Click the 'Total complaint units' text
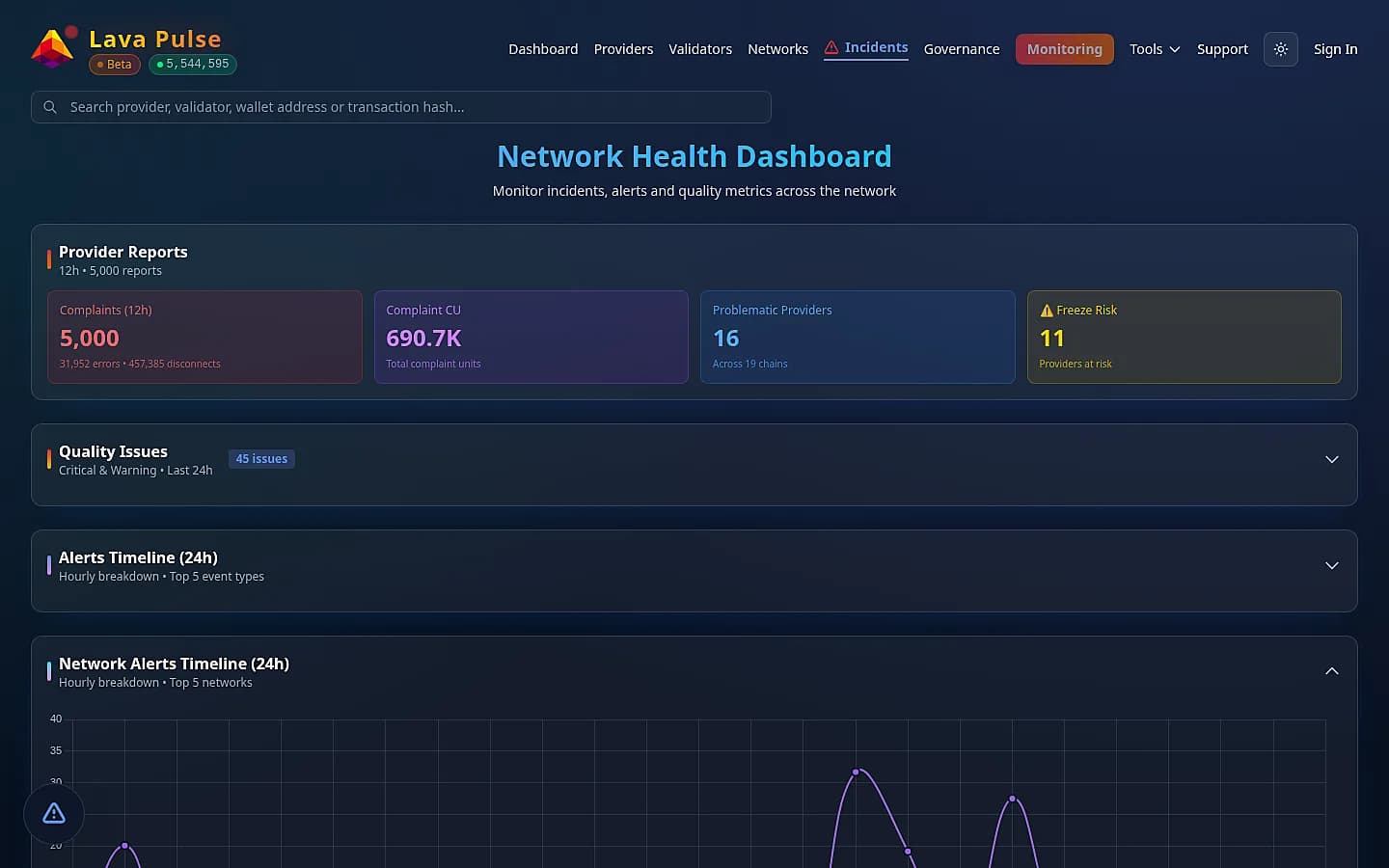The height and width of the screenshot is (868, 1389). (x=433, y=364)
